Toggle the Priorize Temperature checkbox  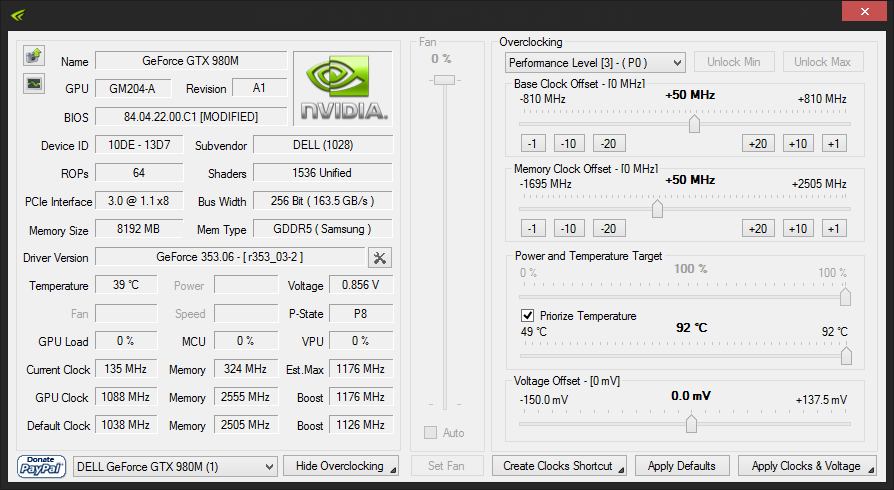pyautogui.click(x=527, y=315)
